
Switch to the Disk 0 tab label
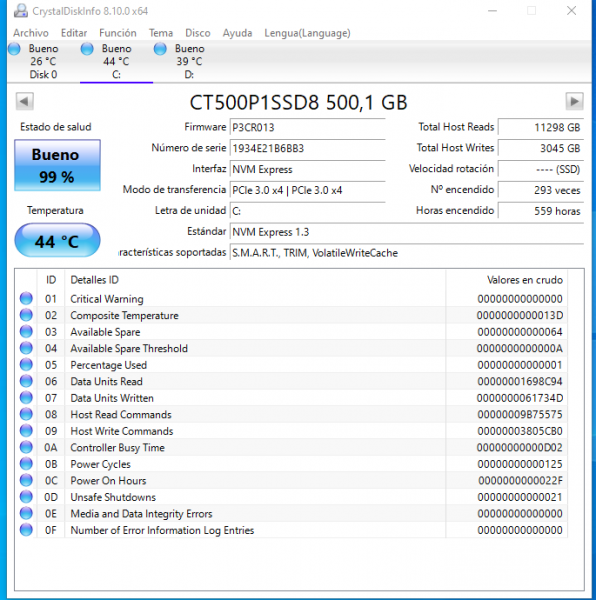point(43,75)
